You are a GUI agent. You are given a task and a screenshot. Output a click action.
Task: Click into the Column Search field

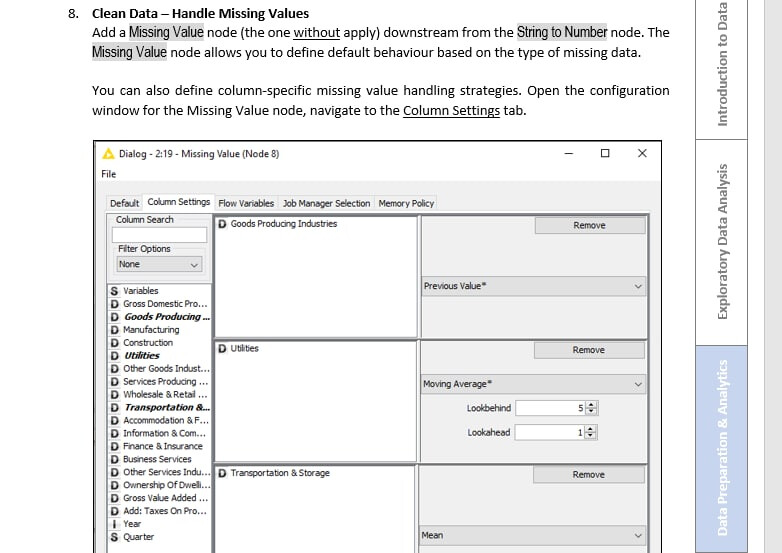pyautogui.click(x=159, y=234)
